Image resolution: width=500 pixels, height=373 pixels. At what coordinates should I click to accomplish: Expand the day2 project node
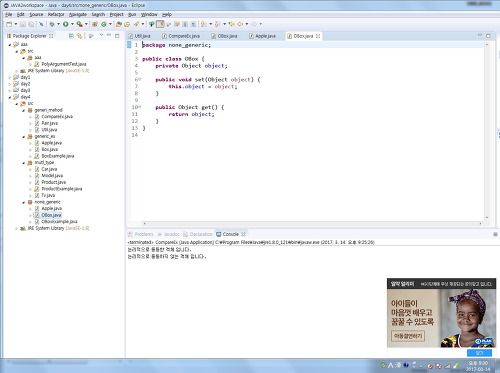[10, 84]
